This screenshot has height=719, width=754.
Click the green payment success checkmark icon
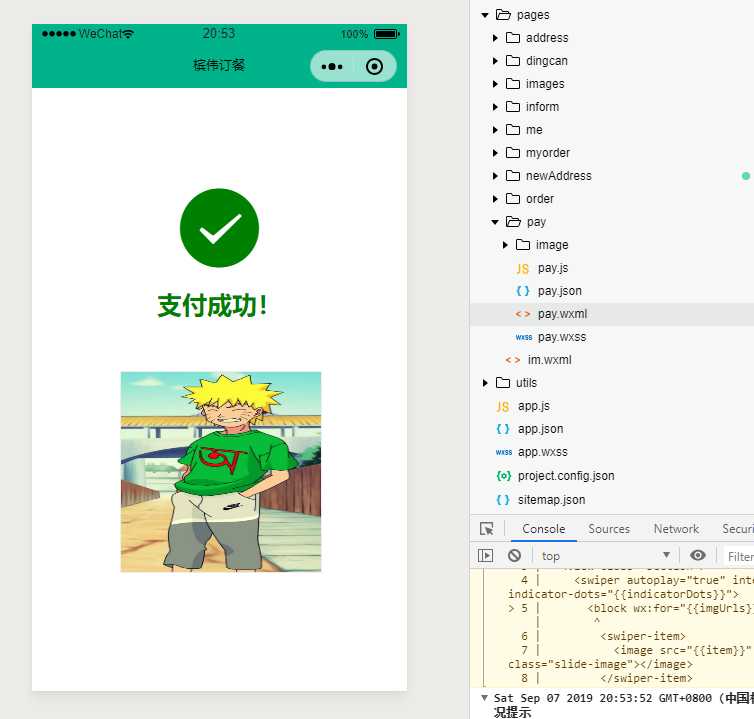[219, 227]
